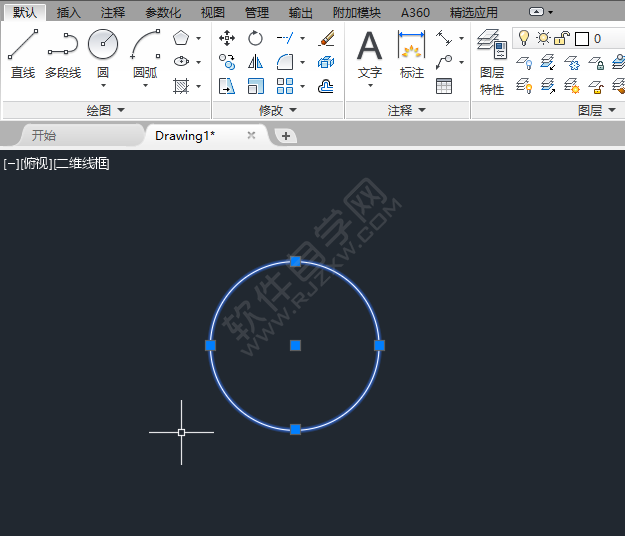Select the Line (直线) tool
Screen dimensions: 625x536
coord(23,54)
